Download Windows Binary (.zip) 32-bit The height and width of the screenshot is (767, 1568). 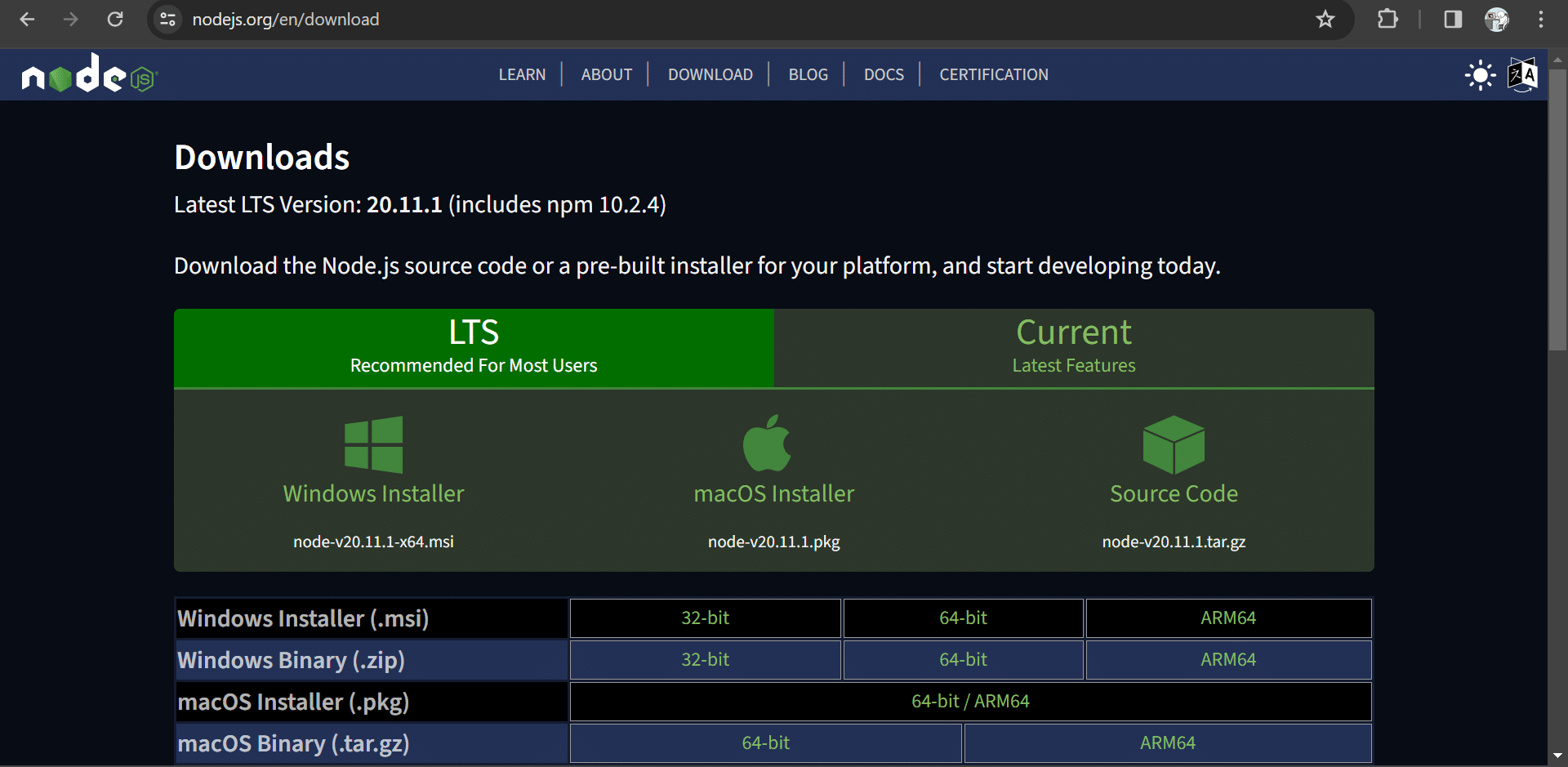click(x=706, y=660)
